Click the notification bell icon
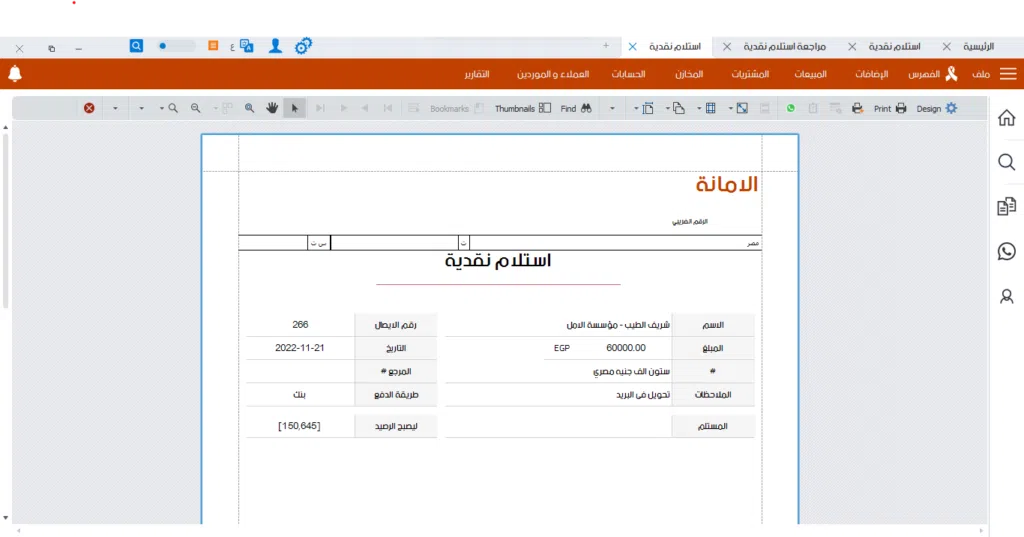 [x=15, y=74]
